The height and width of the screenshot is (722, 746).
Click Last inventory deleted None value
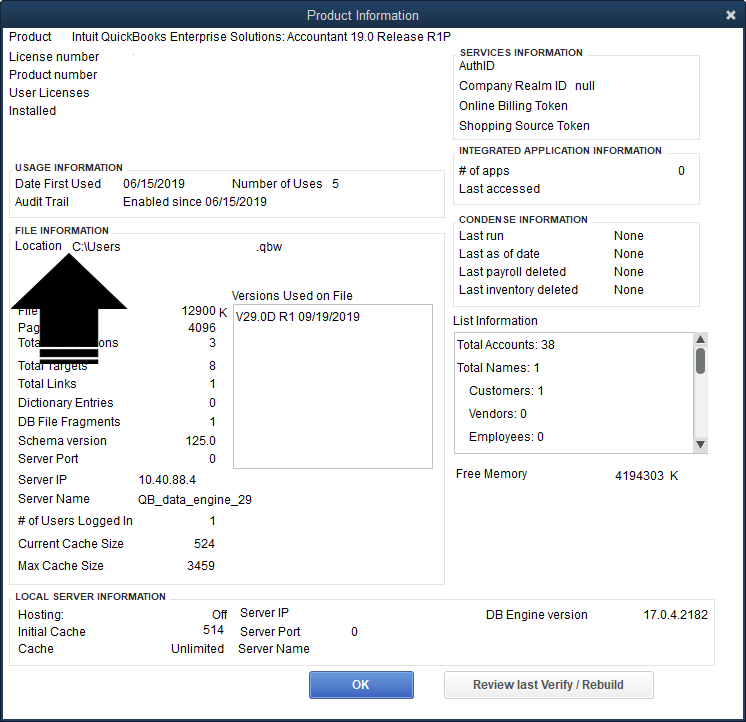(x=628, y=290)
